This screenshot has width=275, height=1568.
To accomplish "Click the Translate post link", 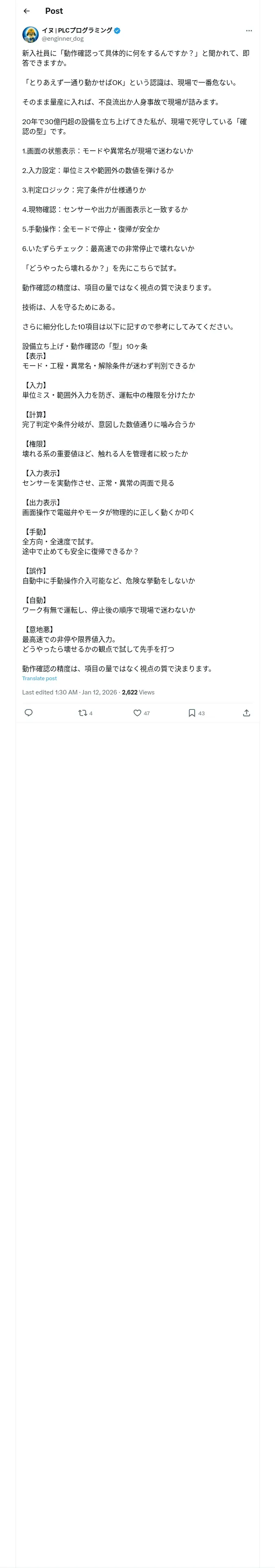I will 40,678.
